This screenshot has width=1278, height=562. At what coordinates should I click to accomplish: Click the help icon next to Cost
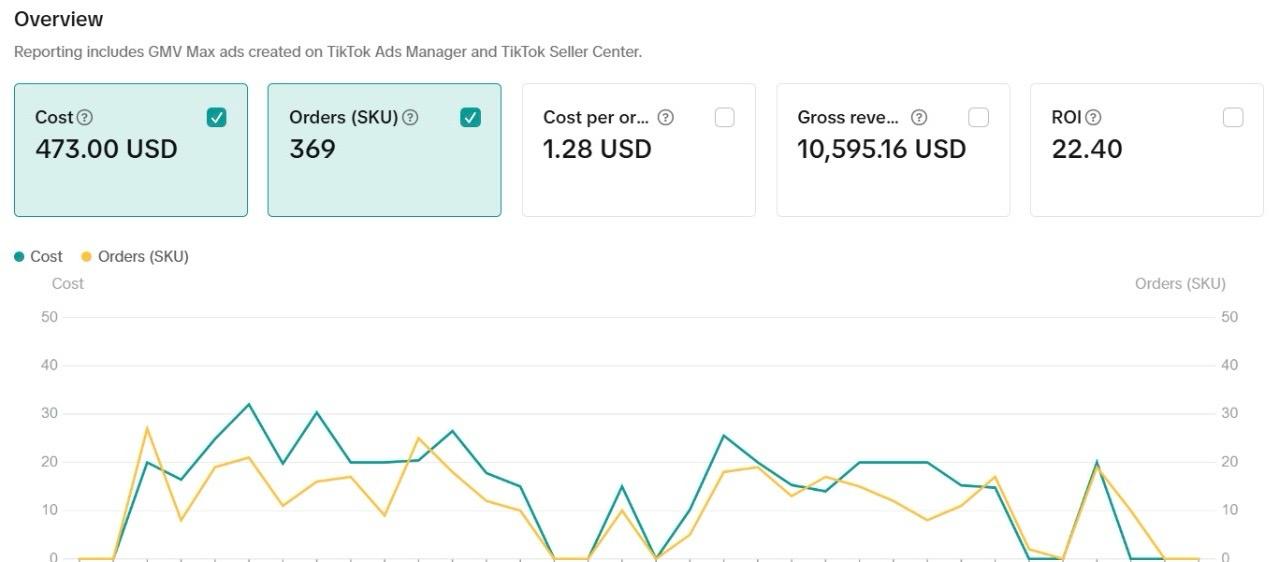[x=85, y=118]
